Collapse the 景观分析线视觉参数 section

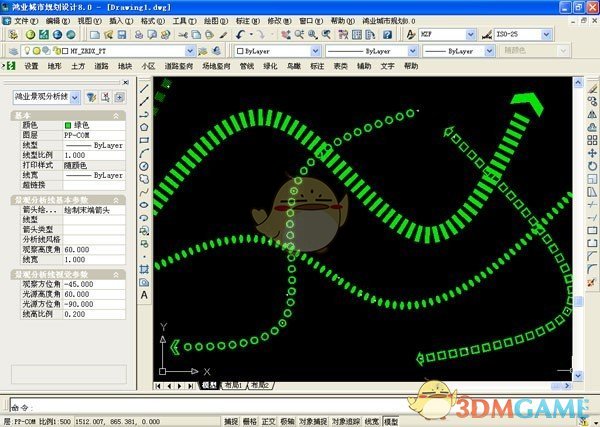point(116,275)
